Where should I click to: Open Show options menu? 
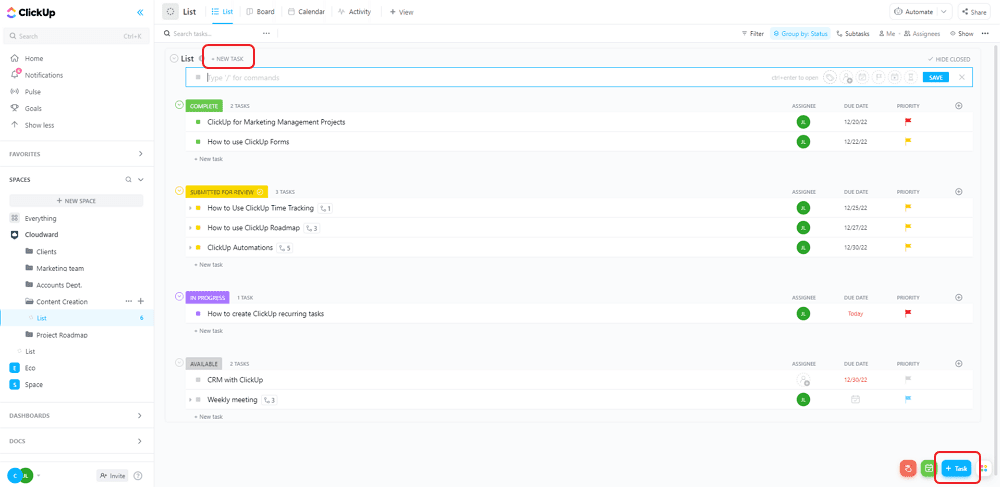[962, 33]
